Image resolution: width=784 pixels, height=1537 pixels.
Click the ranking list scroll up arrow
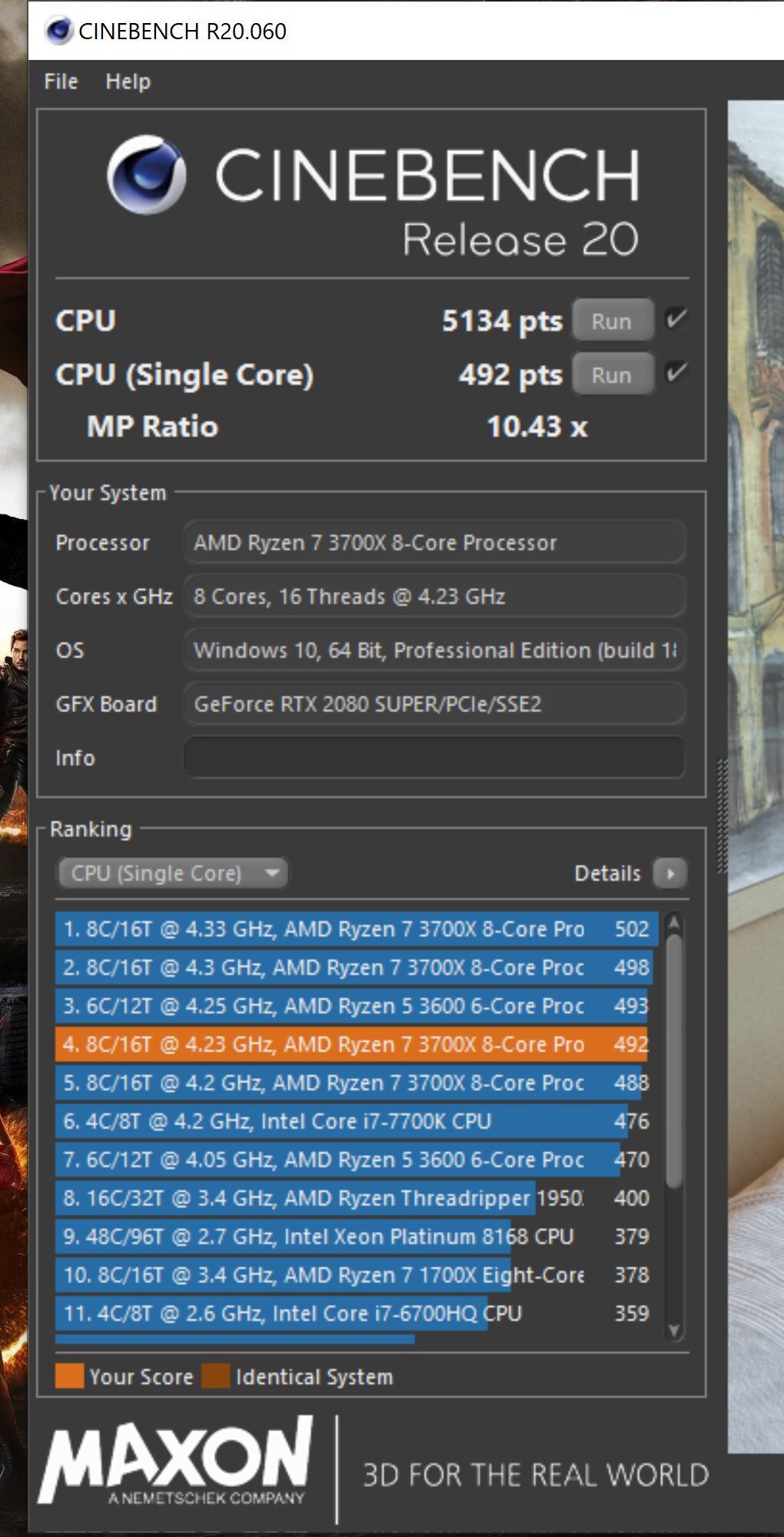[x=674, y=921]
